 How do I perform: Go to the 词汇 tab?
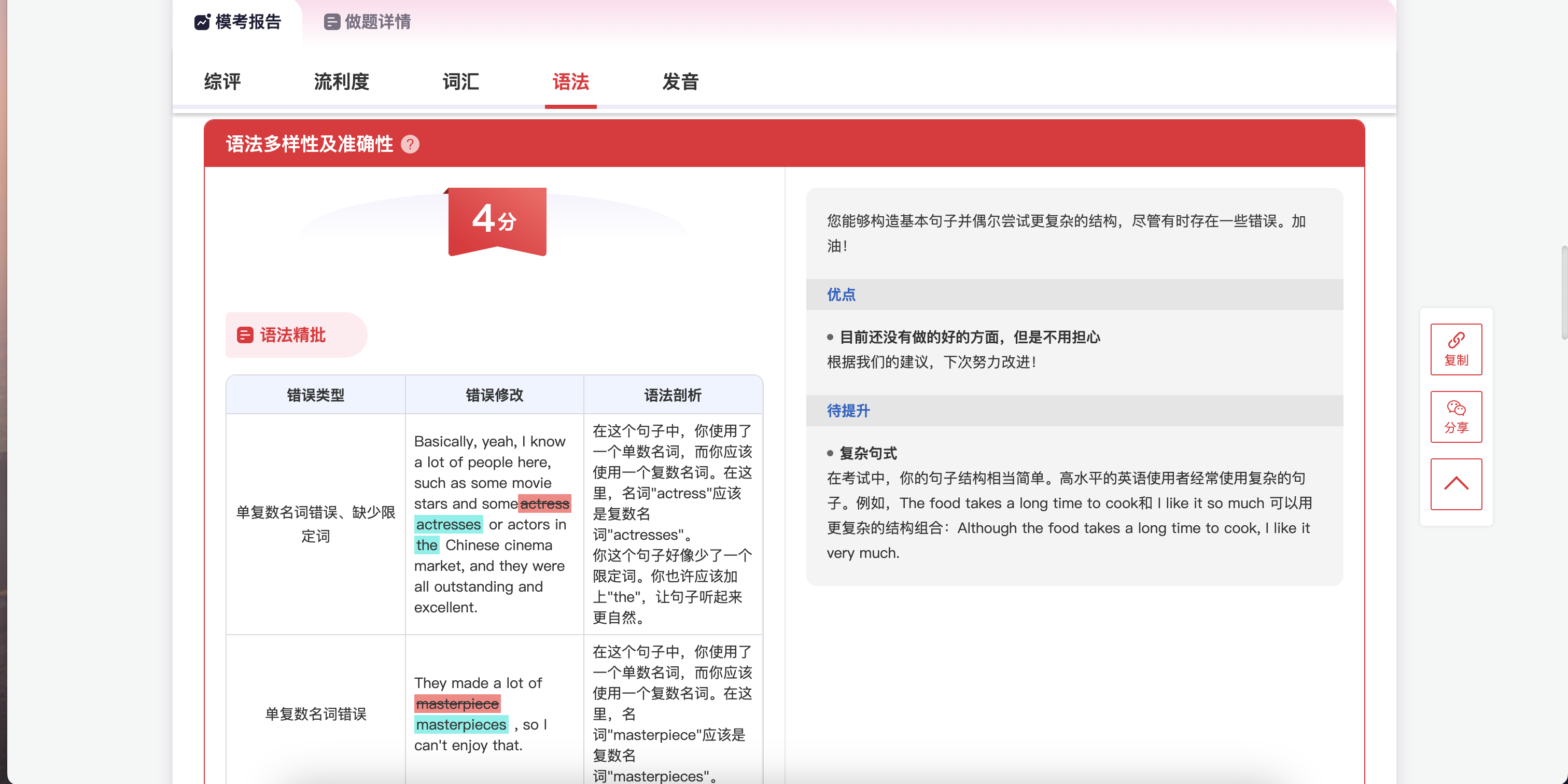461,81
